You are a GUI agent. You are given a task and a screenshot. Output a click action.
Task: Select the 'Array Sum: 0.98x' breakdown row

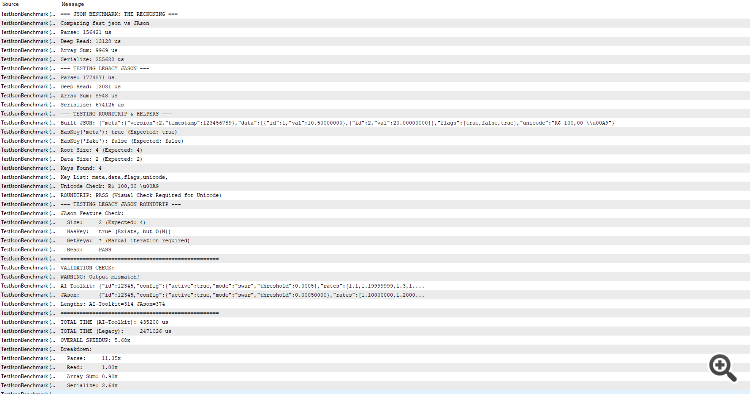point(375,376)
